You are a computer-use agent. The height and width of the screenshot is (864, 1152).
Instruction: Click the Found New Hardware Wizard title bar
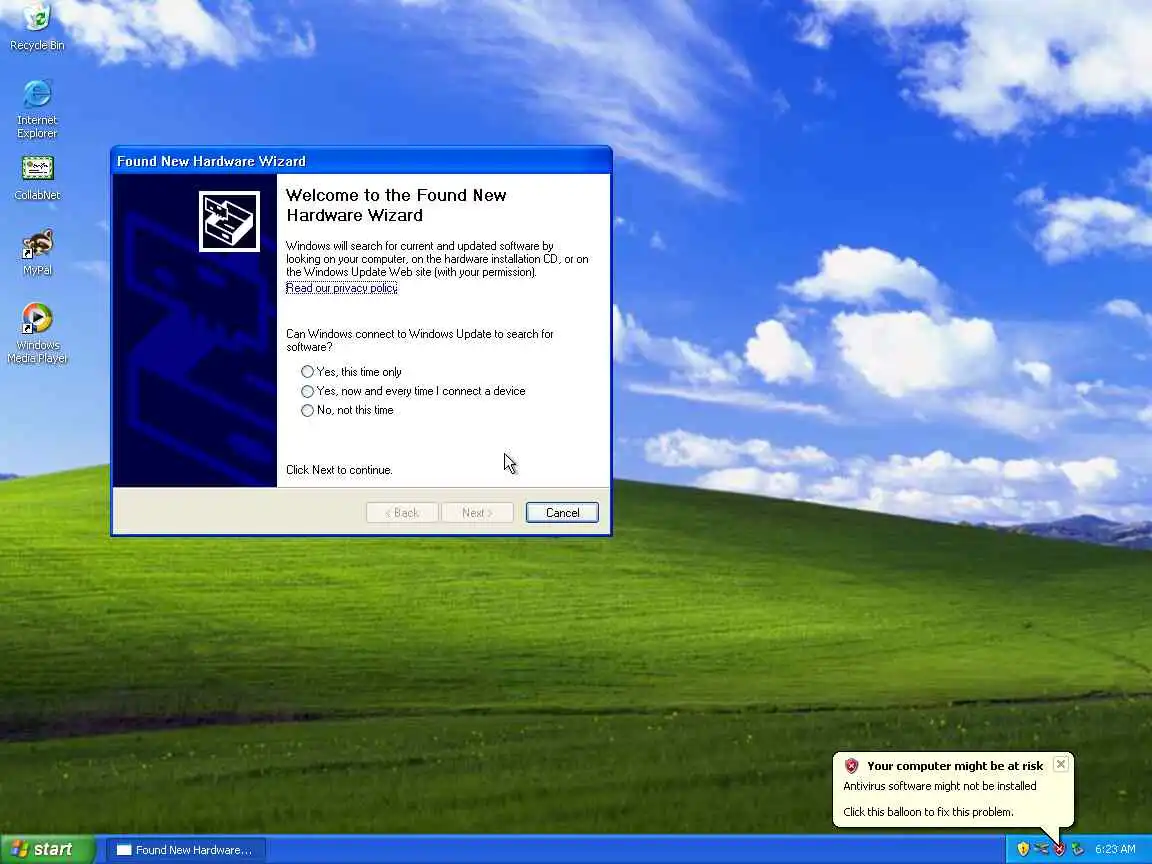(361, 161)
